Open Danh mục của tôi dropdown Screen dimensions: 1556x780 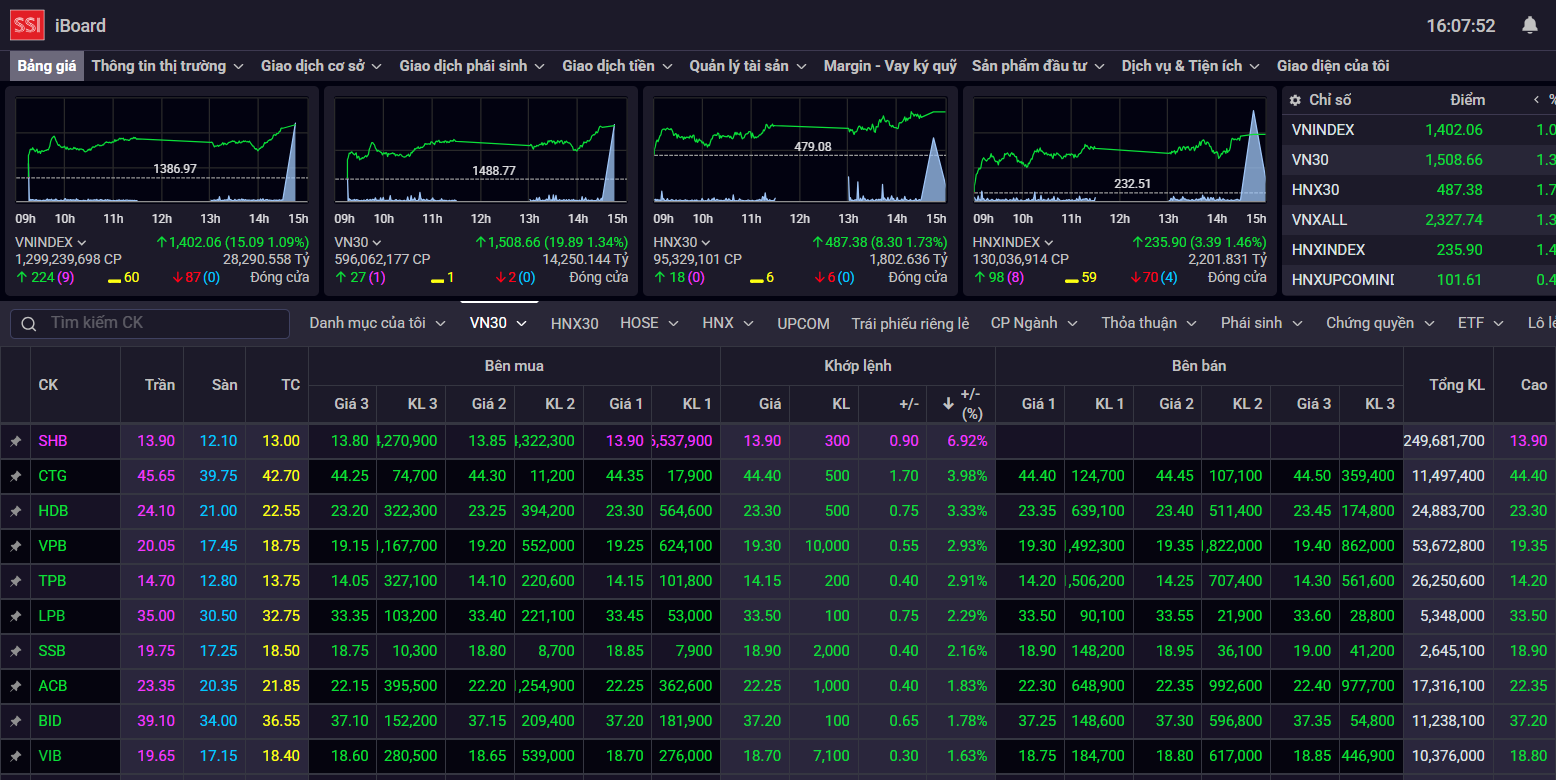[x=377, y=323]
